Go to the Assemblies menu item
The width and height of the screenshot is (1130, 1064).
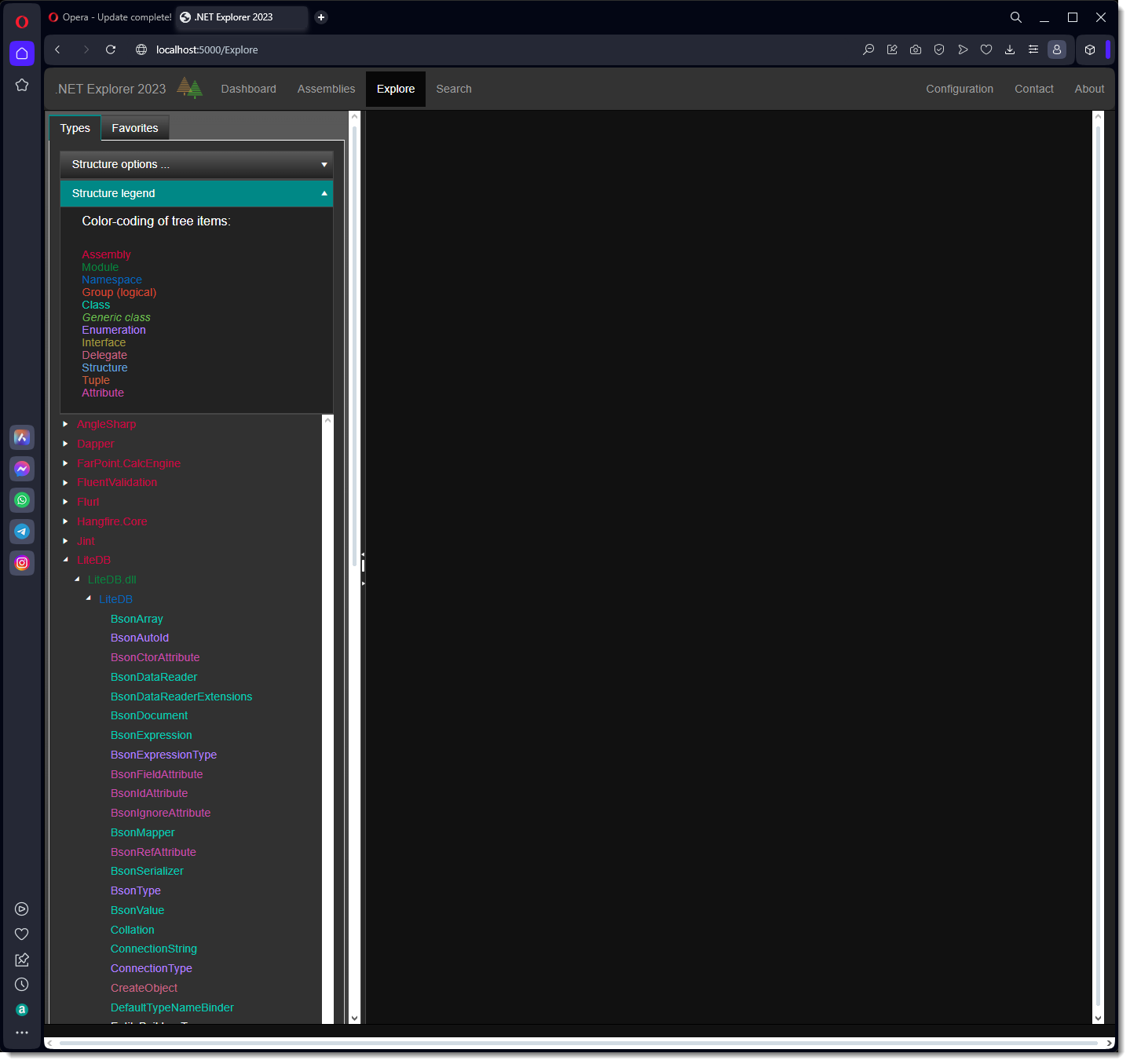[326, 89]
